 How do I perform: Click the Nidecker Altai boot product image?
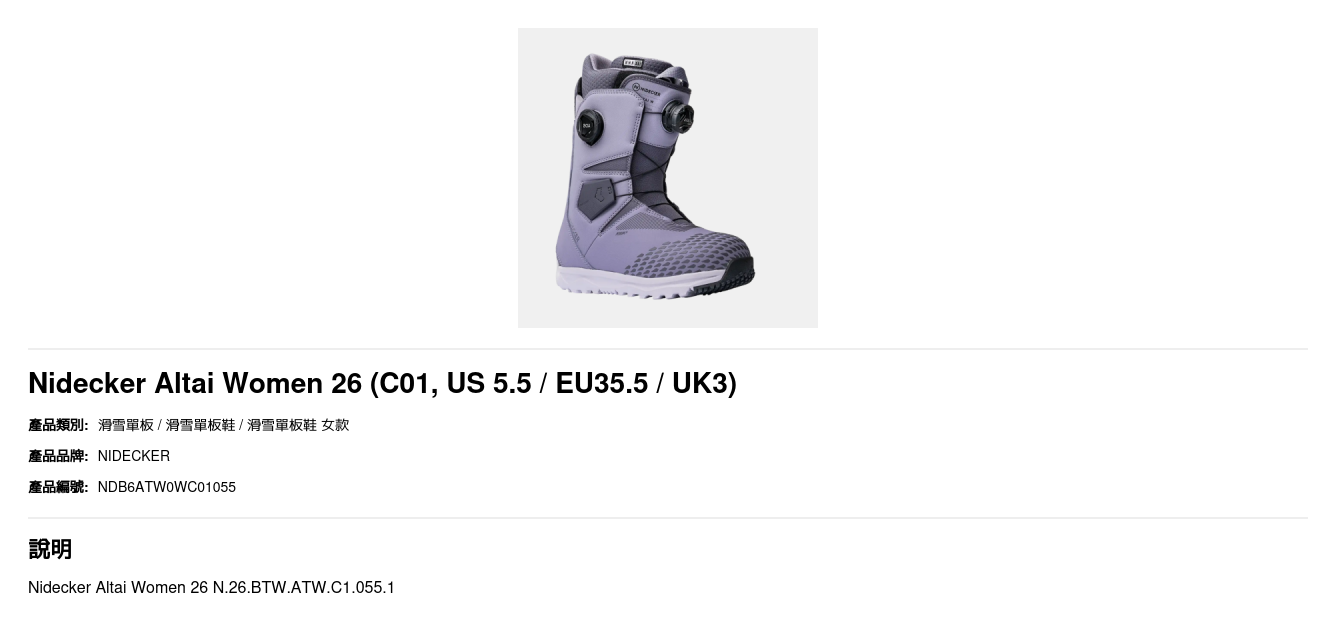coord(667,178)
